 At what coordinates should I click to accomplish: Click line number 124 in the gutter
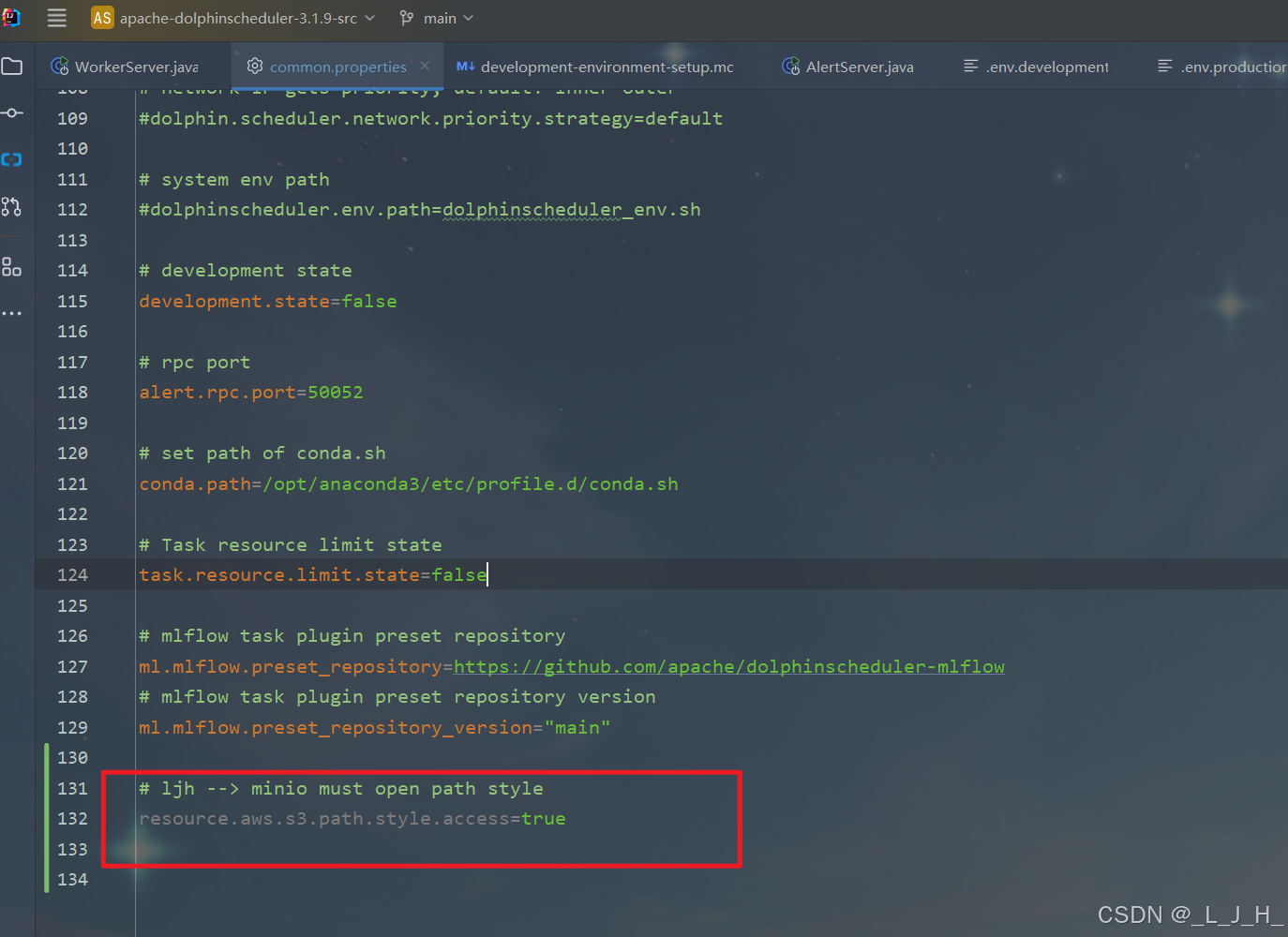coord(72,575)
